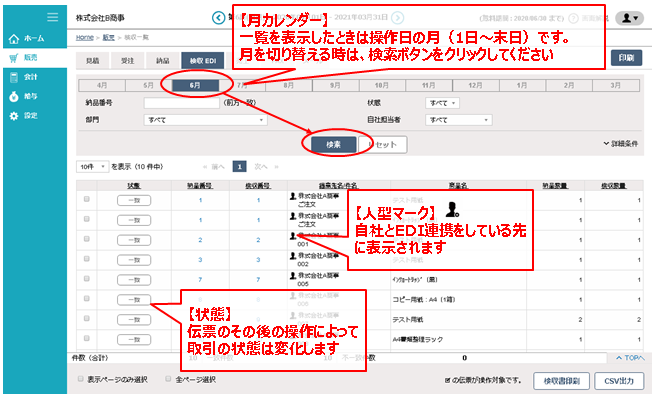Follow the 販売 breadcrumb link
The height and width of the screenshot is (394, 653).
pos(108,37)
